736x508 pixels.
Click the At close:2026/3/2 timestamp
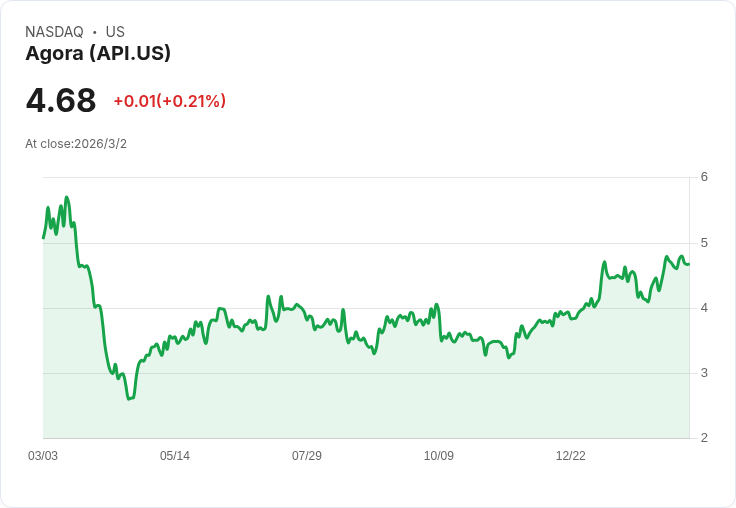click(76, 144)
